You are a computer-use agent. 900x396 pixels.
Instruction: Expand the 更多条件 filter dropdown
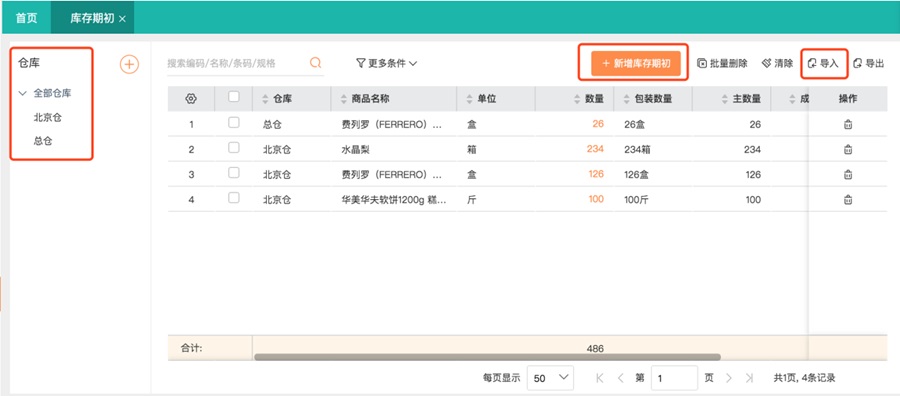(x=386, y=63)
